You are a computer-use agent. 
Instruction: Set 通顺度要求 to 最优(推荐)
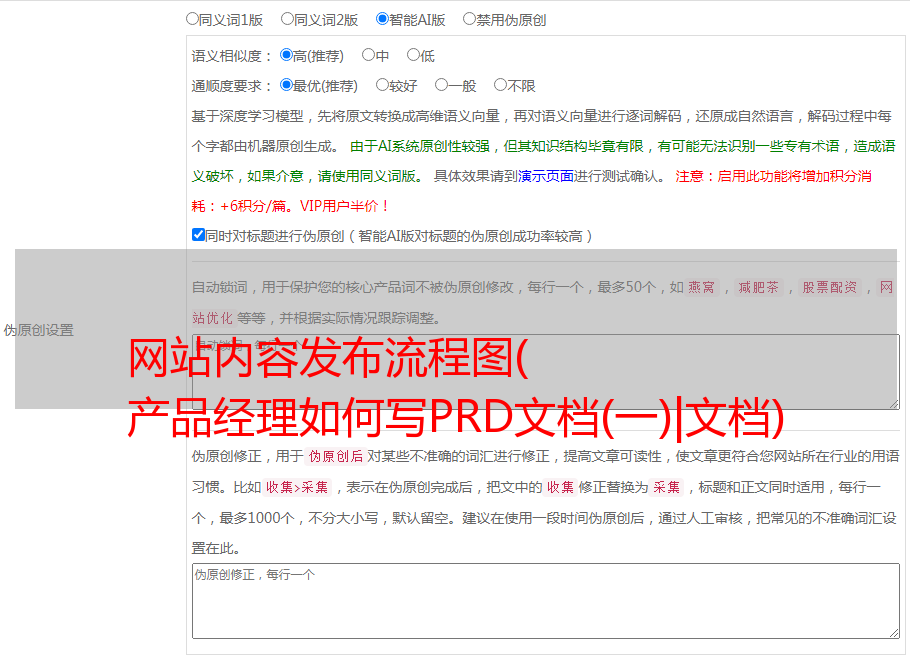click(x=286, y=85)
